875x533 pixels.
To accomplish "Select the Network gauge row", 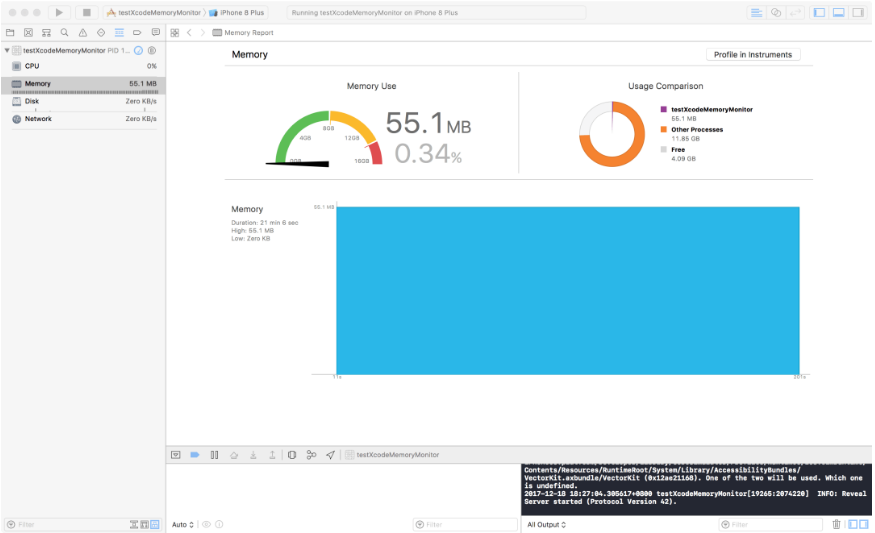I will point(84,119).
